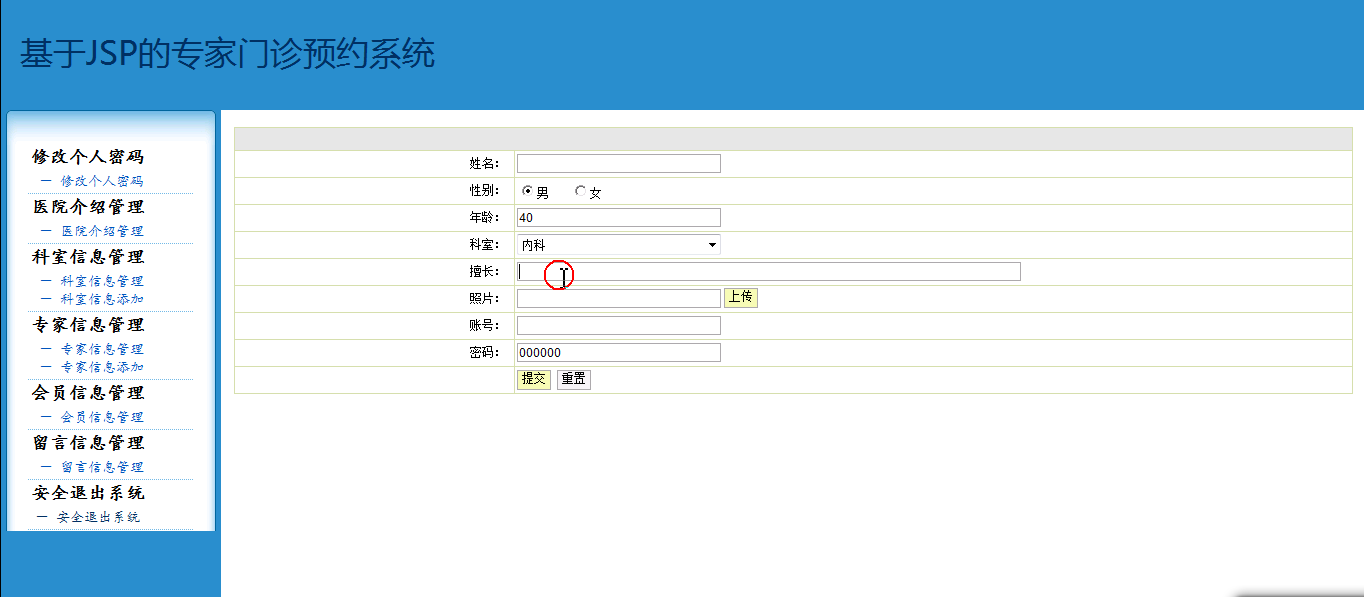The image size is (1364, 597).
Task: Click the 姓名 input field
Action: coord(618,164)
